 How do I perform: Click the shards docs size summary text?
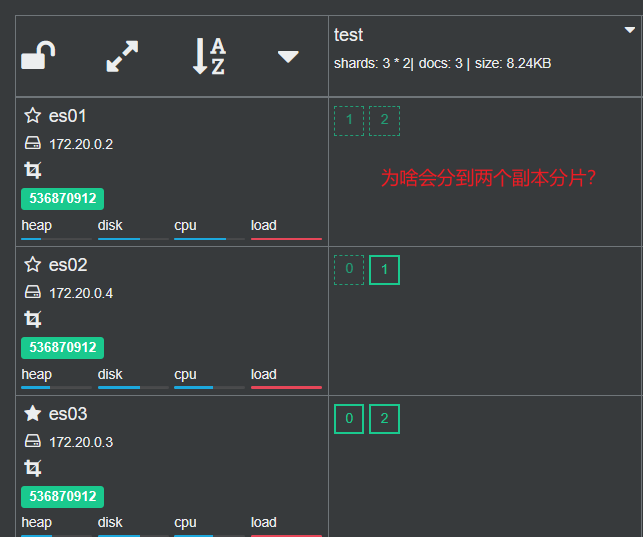(x=442, y=64)
